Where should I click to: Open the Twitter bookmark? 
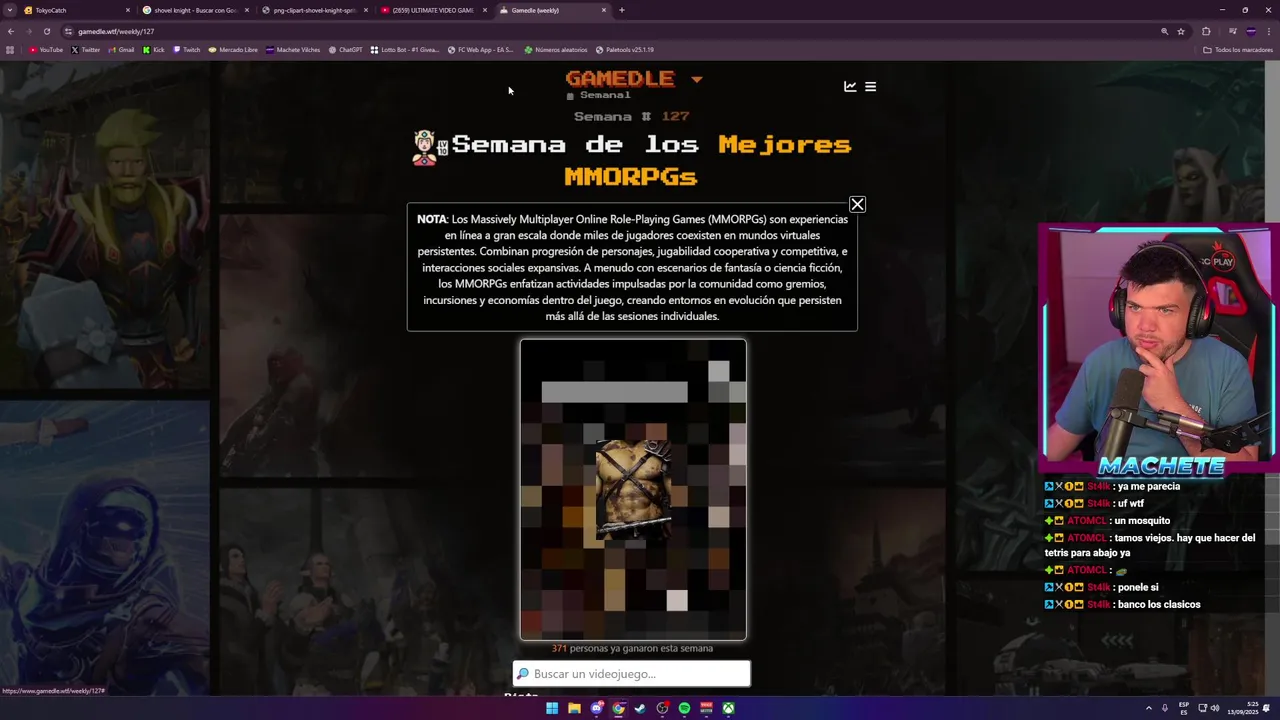[86, 50]
